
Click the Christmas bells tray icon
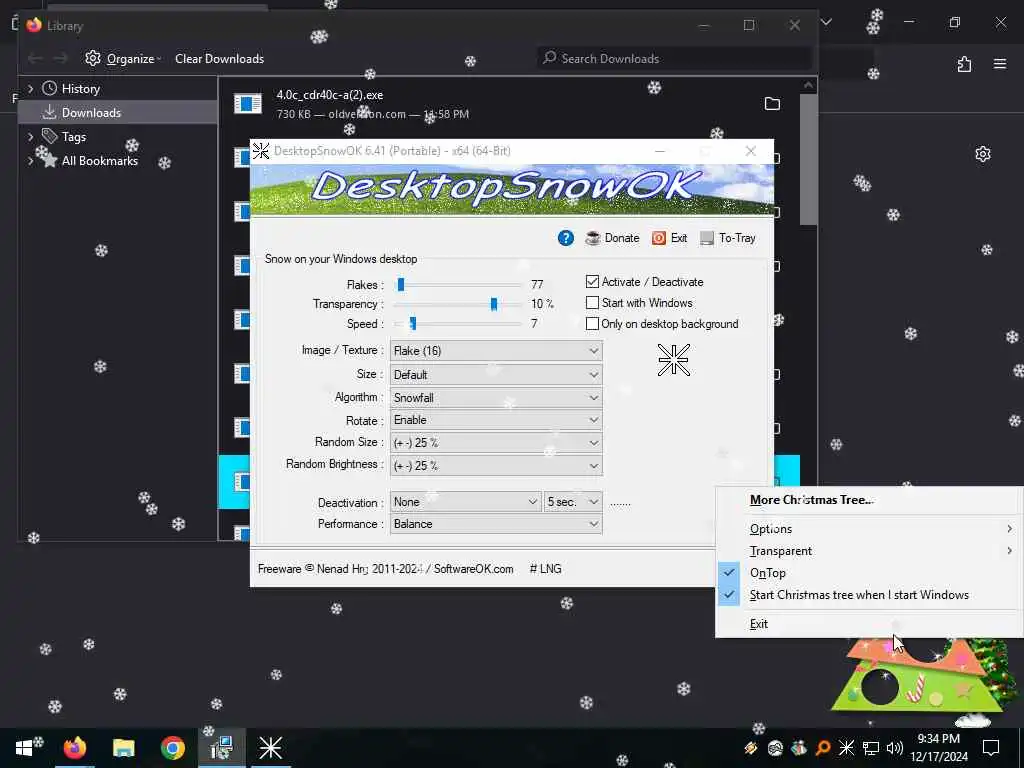tap(799, 748)
